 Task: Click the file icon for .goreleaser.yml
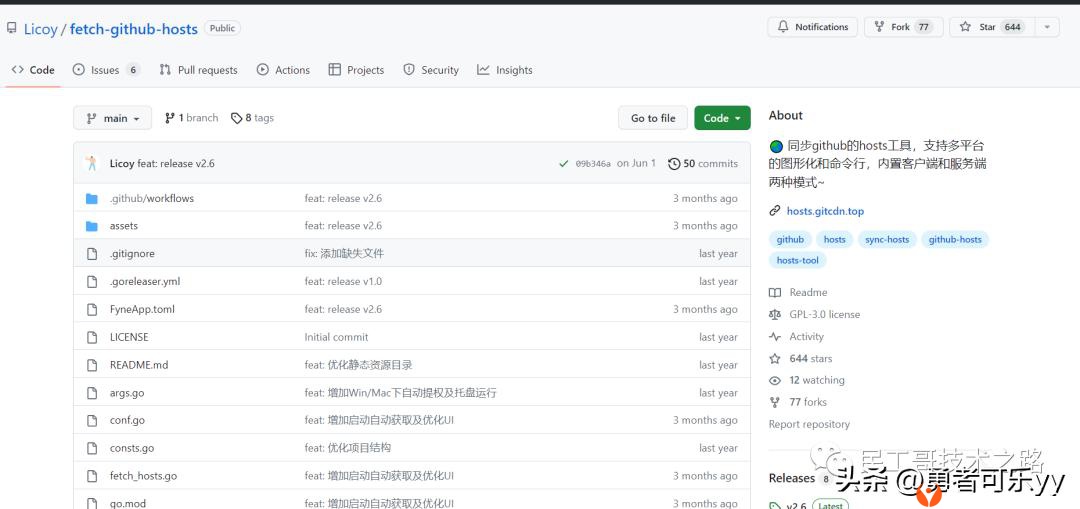tap(92, 282)
